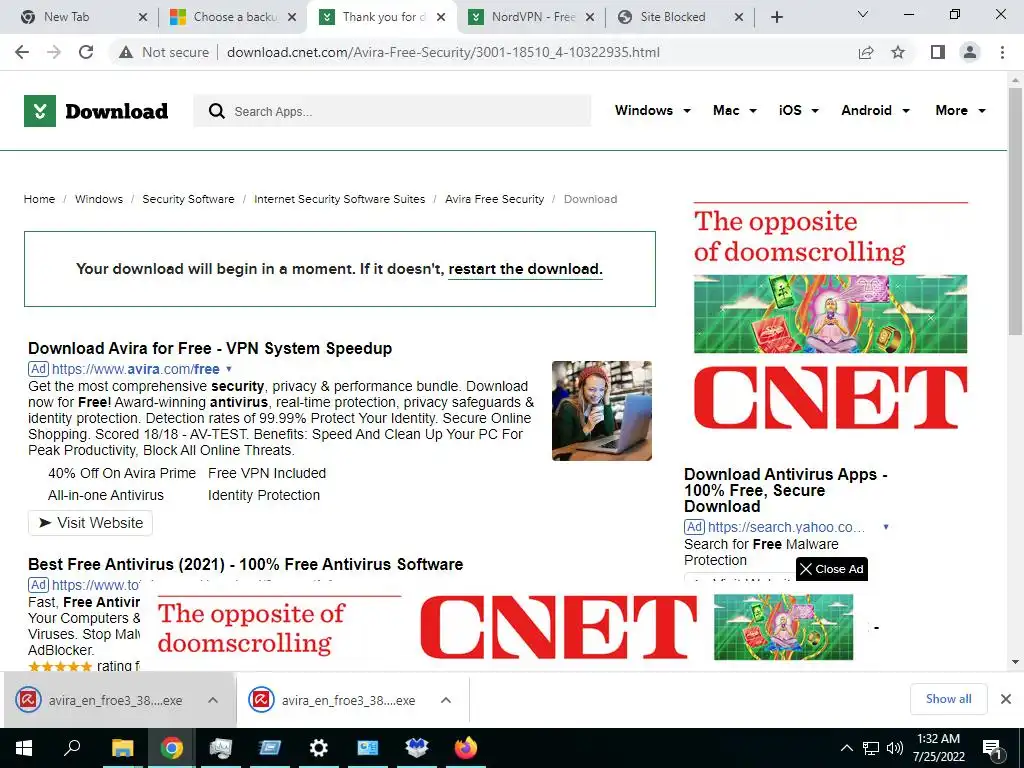Open Download Antivirus Apps sidebar ad
This screenshot has width=1024, height=768.
tap(786, 490)
